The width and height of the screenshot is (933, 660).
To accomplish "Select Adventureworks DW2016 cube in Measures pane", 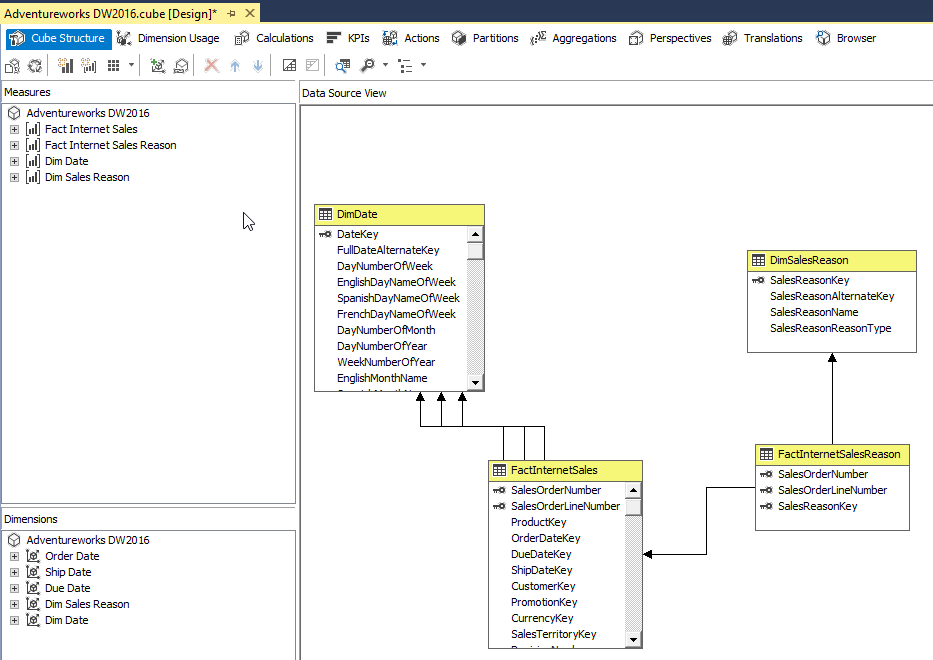I will 87,113.
